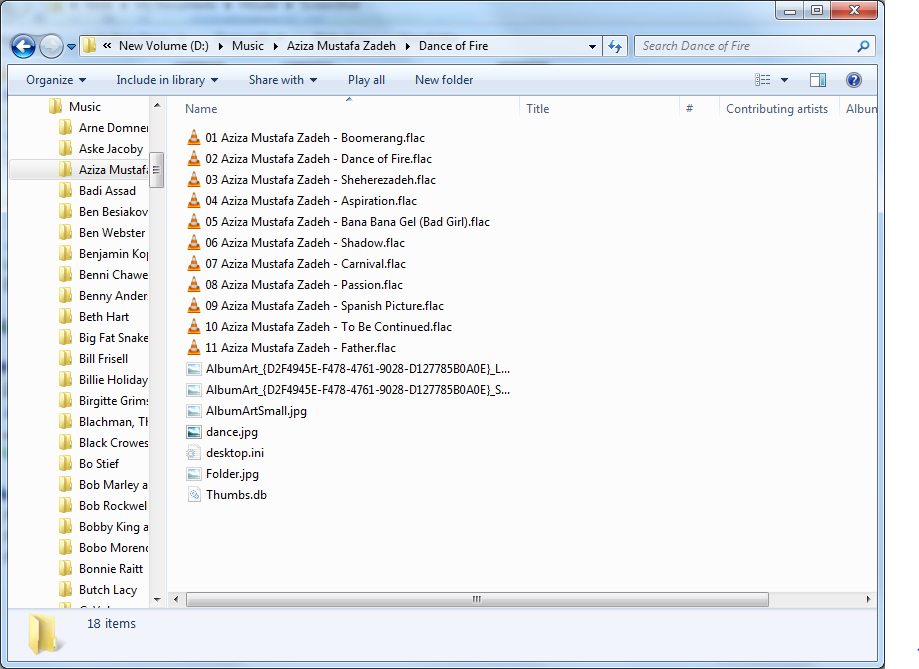Click the navigation pane scroll down arrow
The height and width of the screenshot is (669, 919).
coord(157,599)
